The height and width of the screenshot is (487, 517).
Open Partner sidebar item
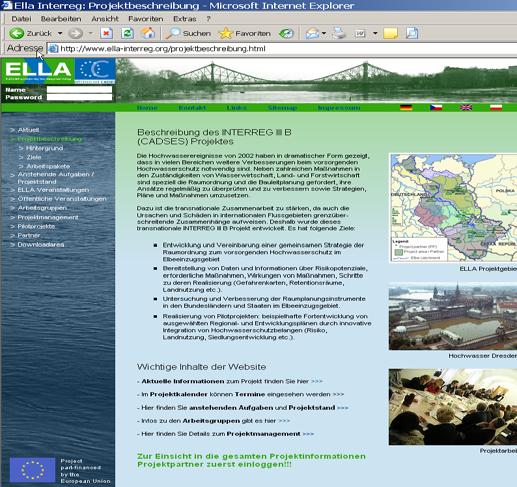(29, 235)
